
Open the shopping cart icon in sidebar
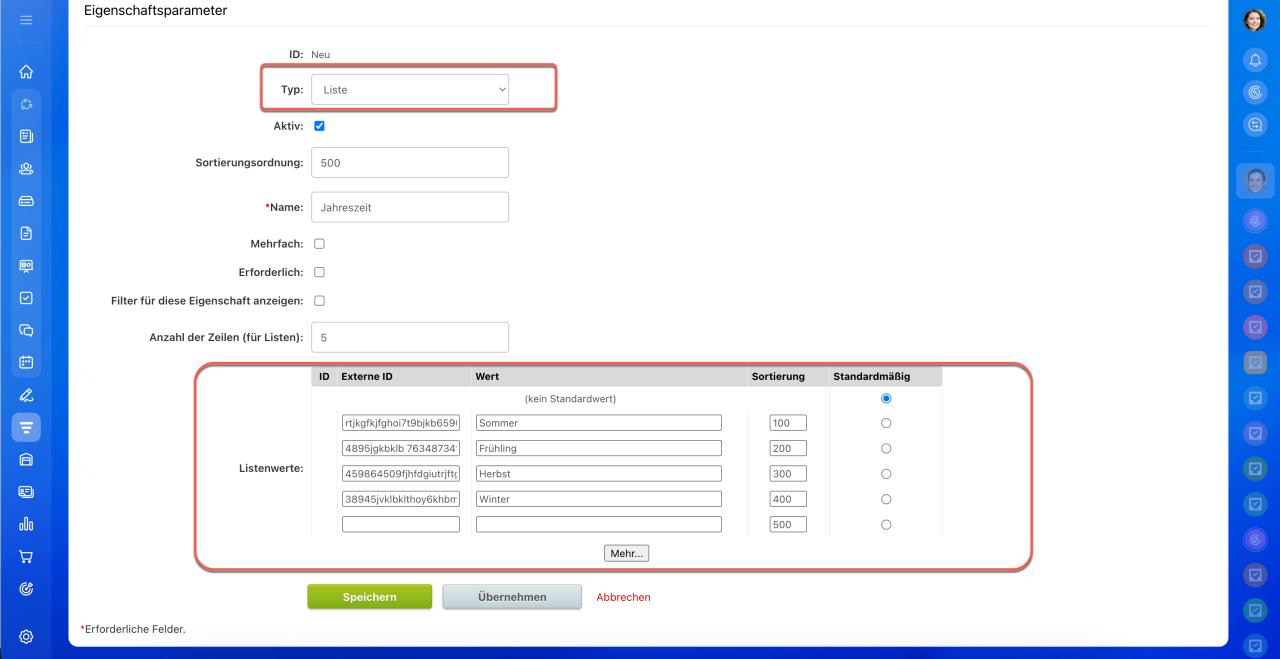coord(26,556)
